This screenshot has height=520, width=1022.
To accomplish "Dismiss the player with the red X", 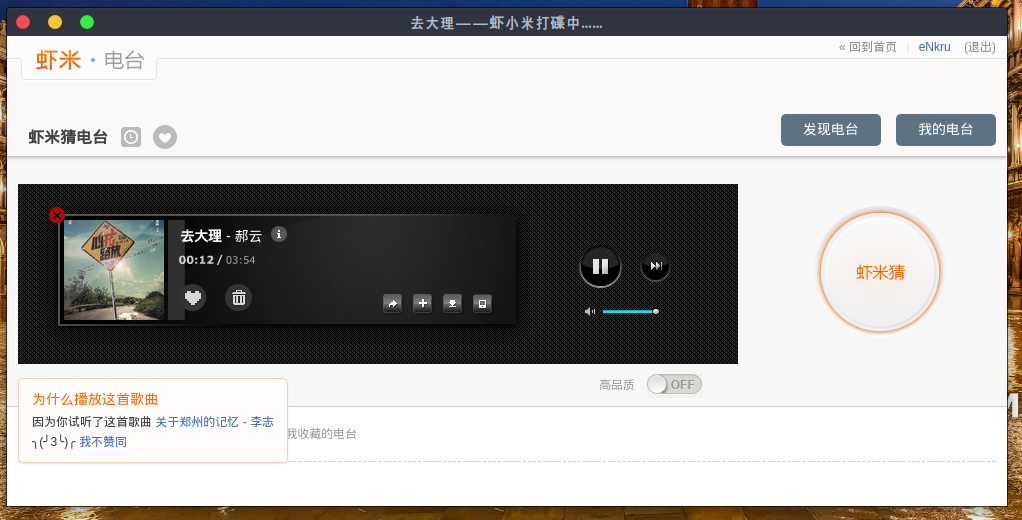I will coord(57,215).
